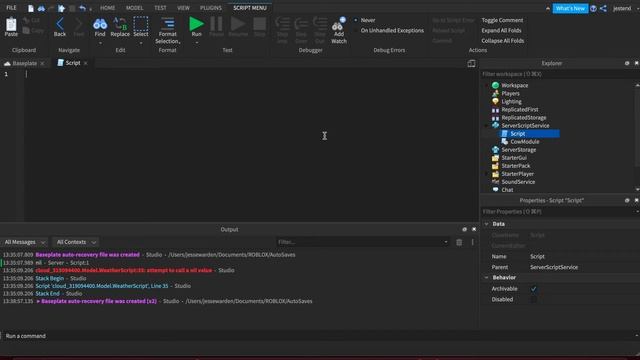Click the red WeatherScript error message
This screenshot has width=640, height=360.
[124, 270]
